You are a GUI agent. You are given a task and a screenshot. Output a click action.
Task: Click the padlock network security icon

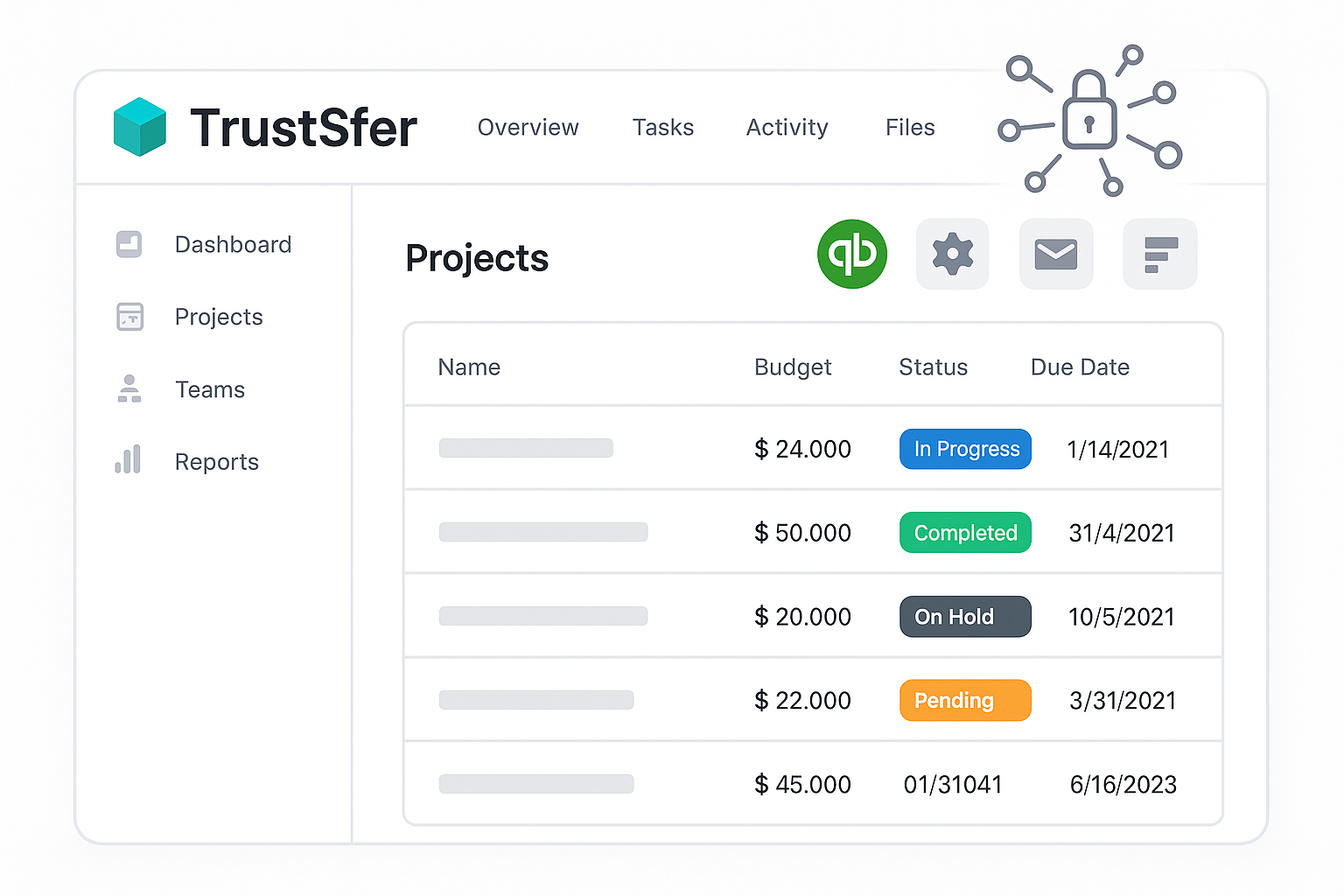[x=1090, y=121]
